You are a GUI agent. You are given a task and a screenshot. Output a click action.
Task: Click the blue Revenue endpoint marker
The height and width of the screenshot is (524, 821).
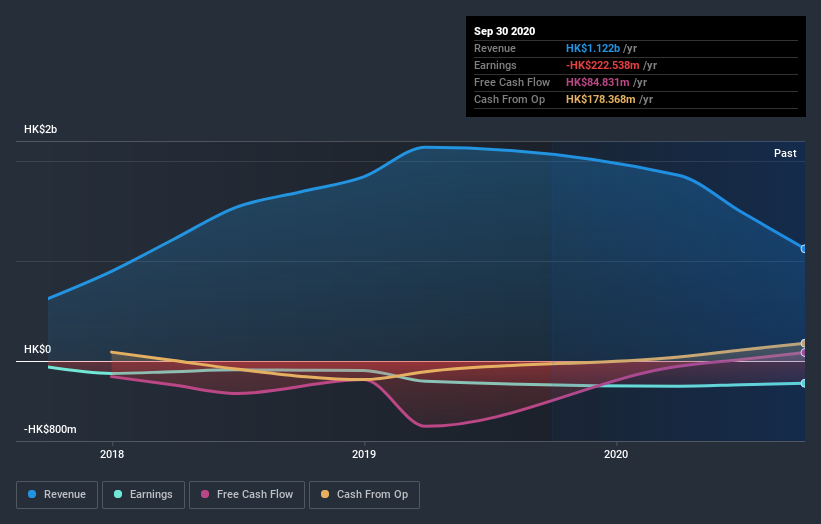pos(804,249)
